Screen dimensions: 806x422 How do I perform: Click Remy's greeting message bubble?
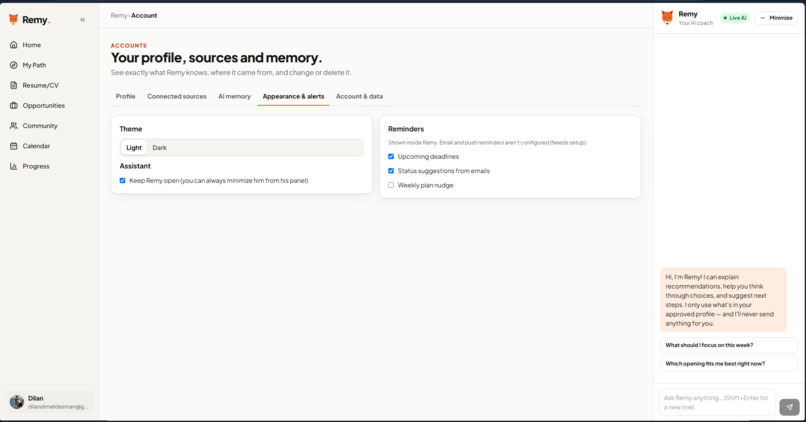723,300
